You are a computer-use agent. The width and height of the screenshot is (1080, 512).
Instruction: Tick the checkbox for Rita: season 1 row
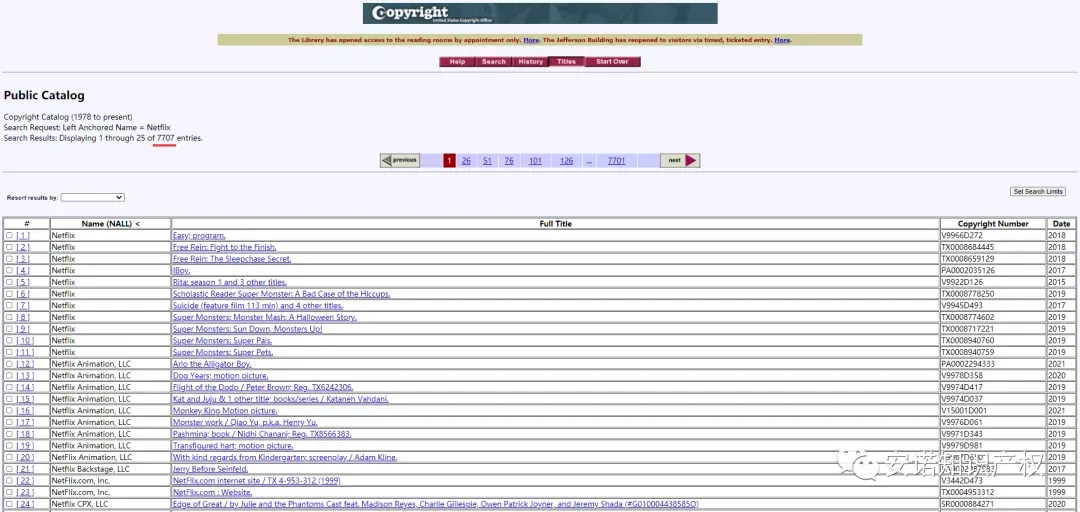(9, 283)
